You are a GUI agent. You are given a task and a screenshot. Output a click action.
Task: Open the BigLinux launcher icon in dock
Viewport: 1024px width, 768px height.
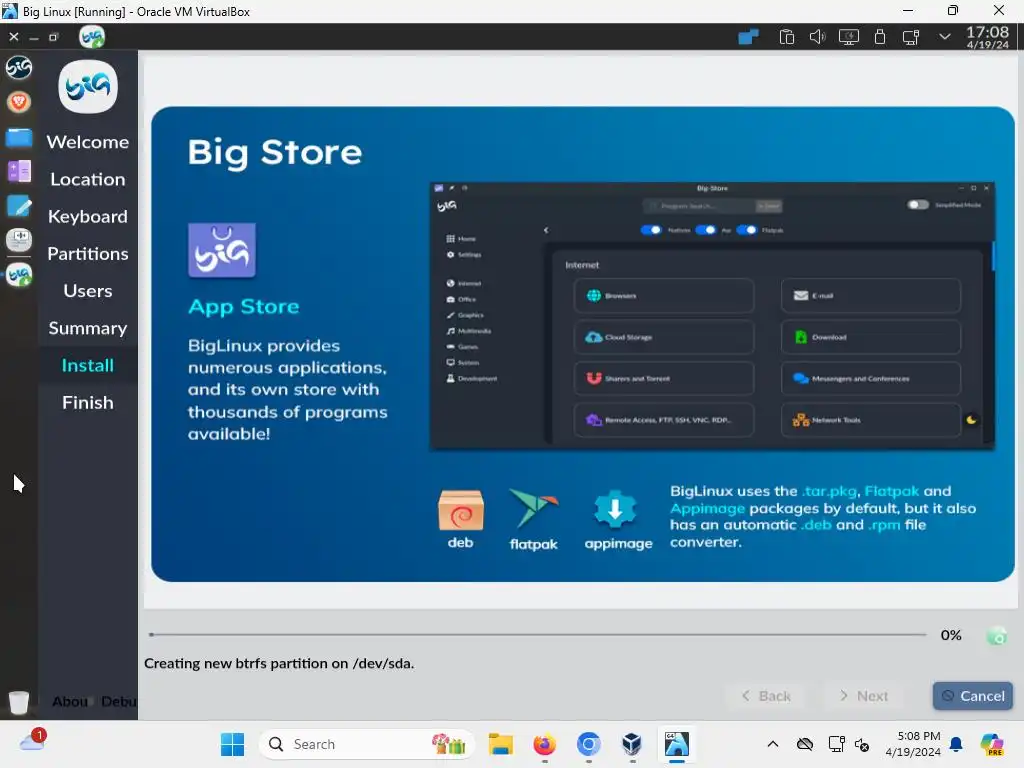pos(19,67)
